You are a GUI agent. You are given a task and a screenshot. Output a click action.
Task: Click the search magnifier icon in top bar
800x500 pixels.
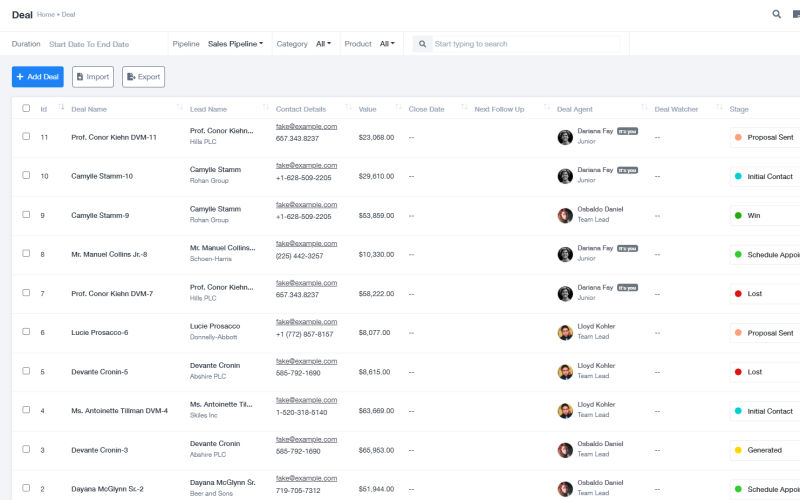777,14
